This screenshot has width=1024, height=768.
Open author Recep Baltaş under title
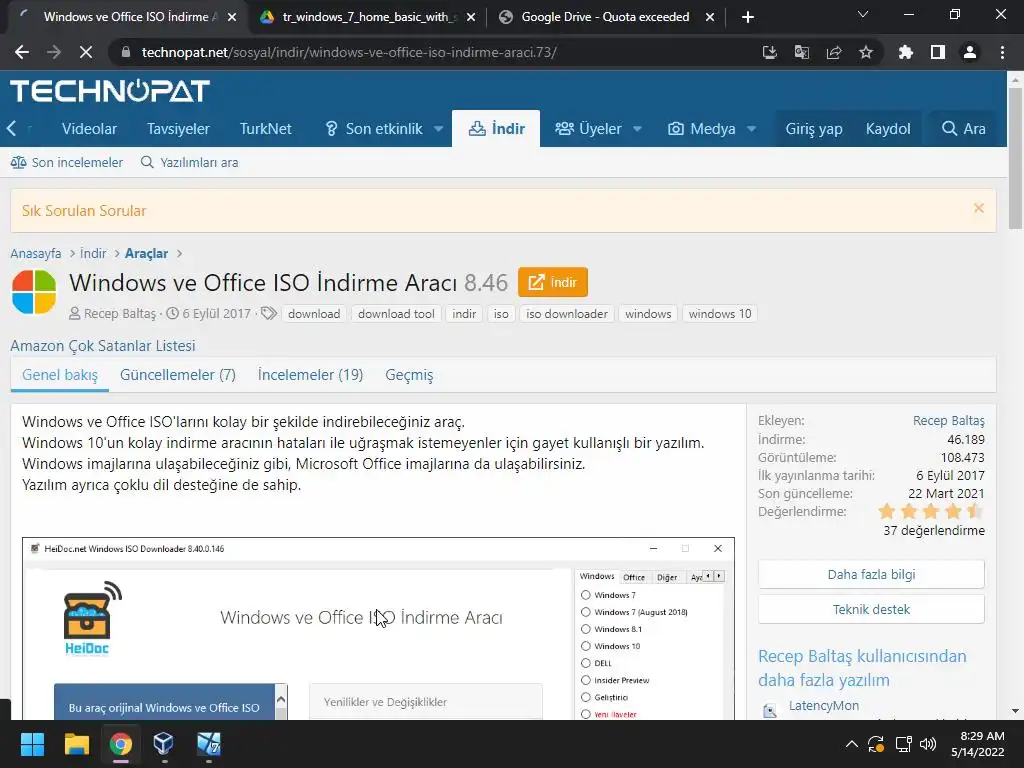(120, 314)
